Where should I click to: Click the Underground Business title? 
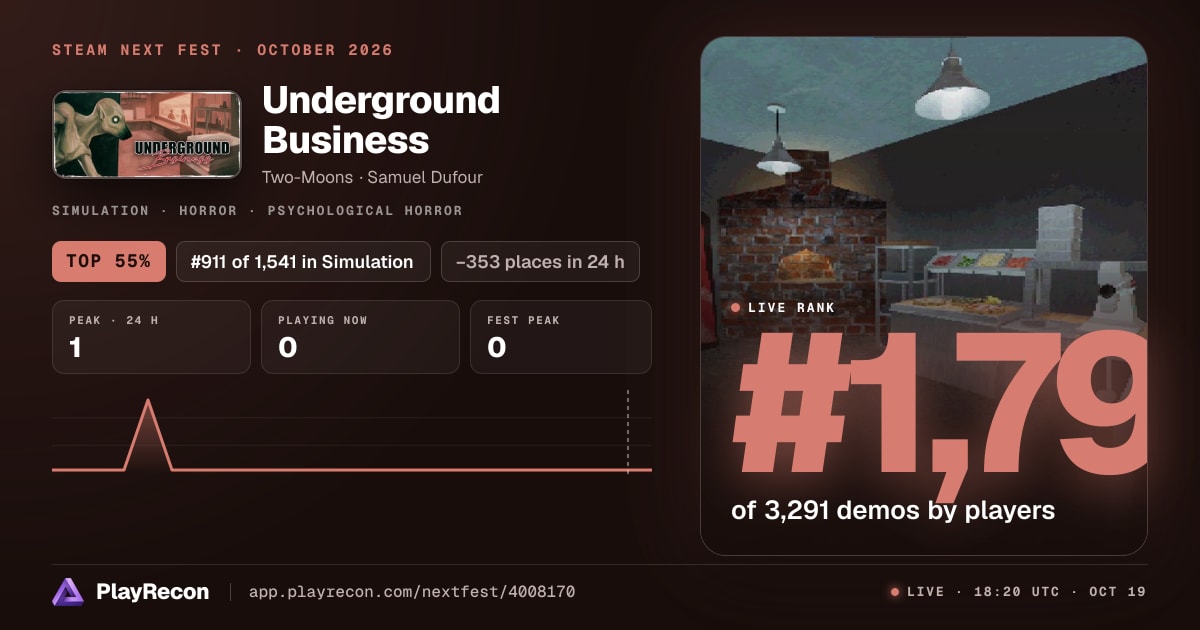381,120
